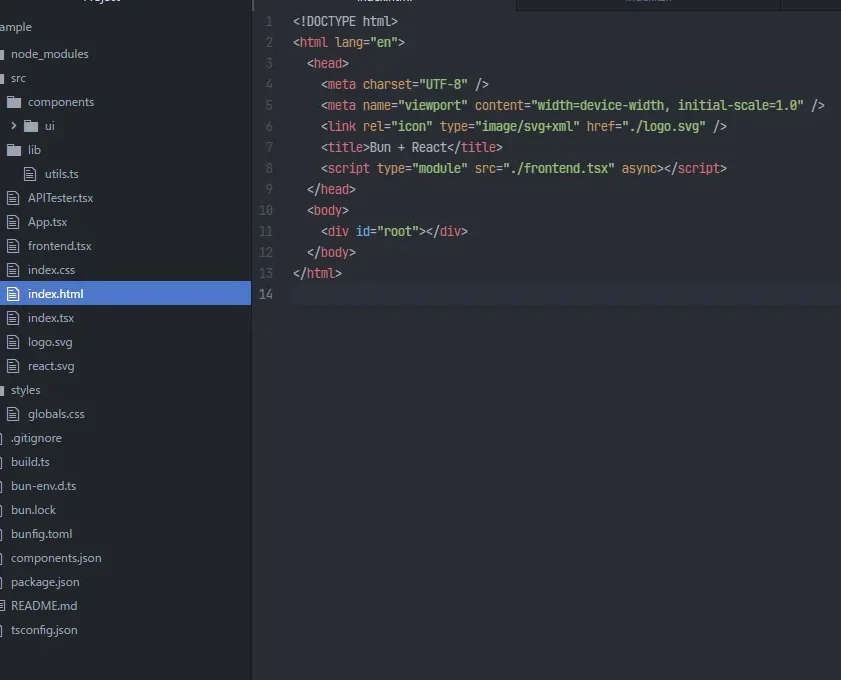Image resolution: width=841 pixels, height=680 pixels.
Task: Click the lib folder icon
Action: pos(13,150)
